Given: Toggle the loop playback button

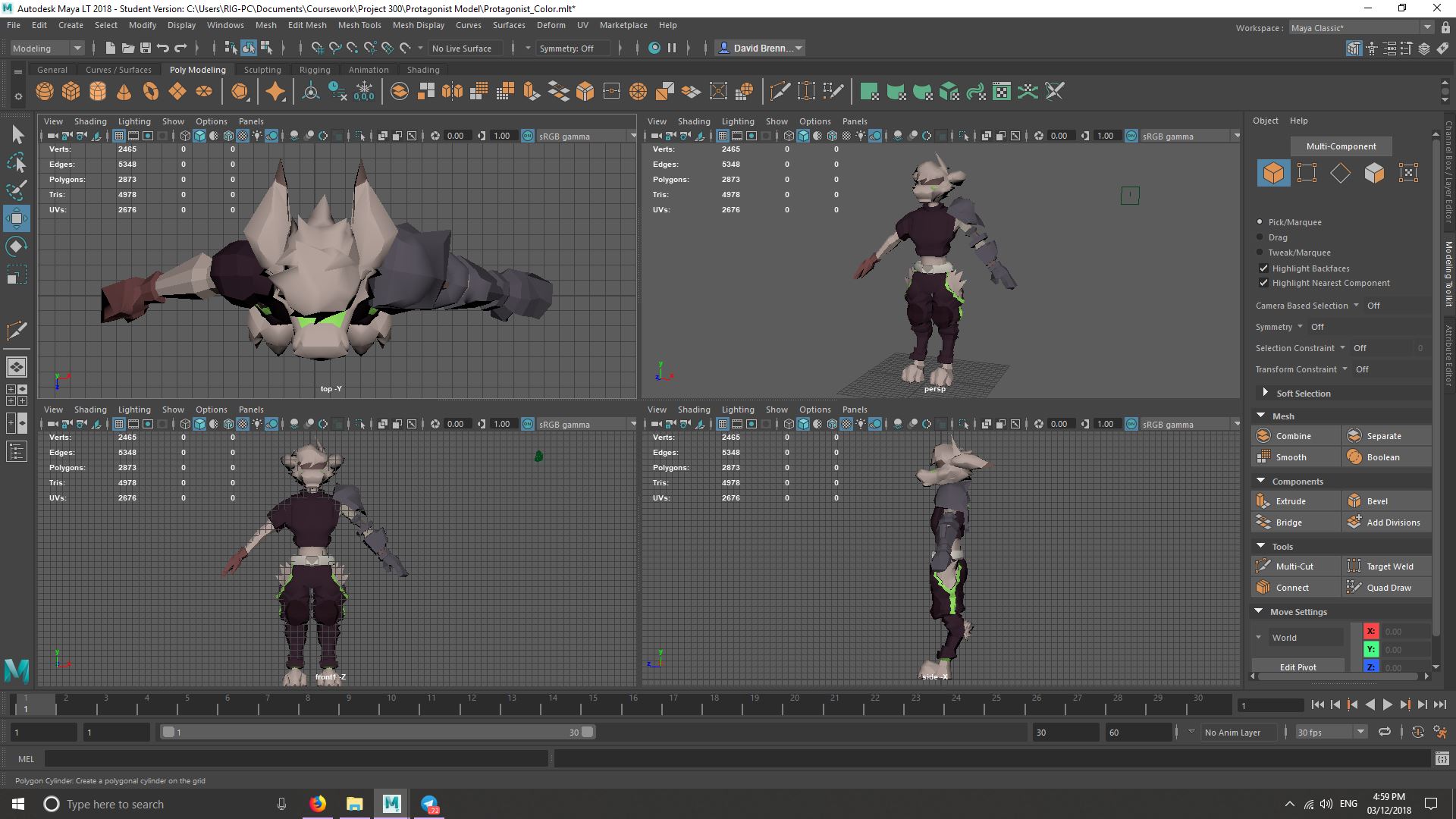Looking at the screenshot, I should click(x=1385, y=732).
